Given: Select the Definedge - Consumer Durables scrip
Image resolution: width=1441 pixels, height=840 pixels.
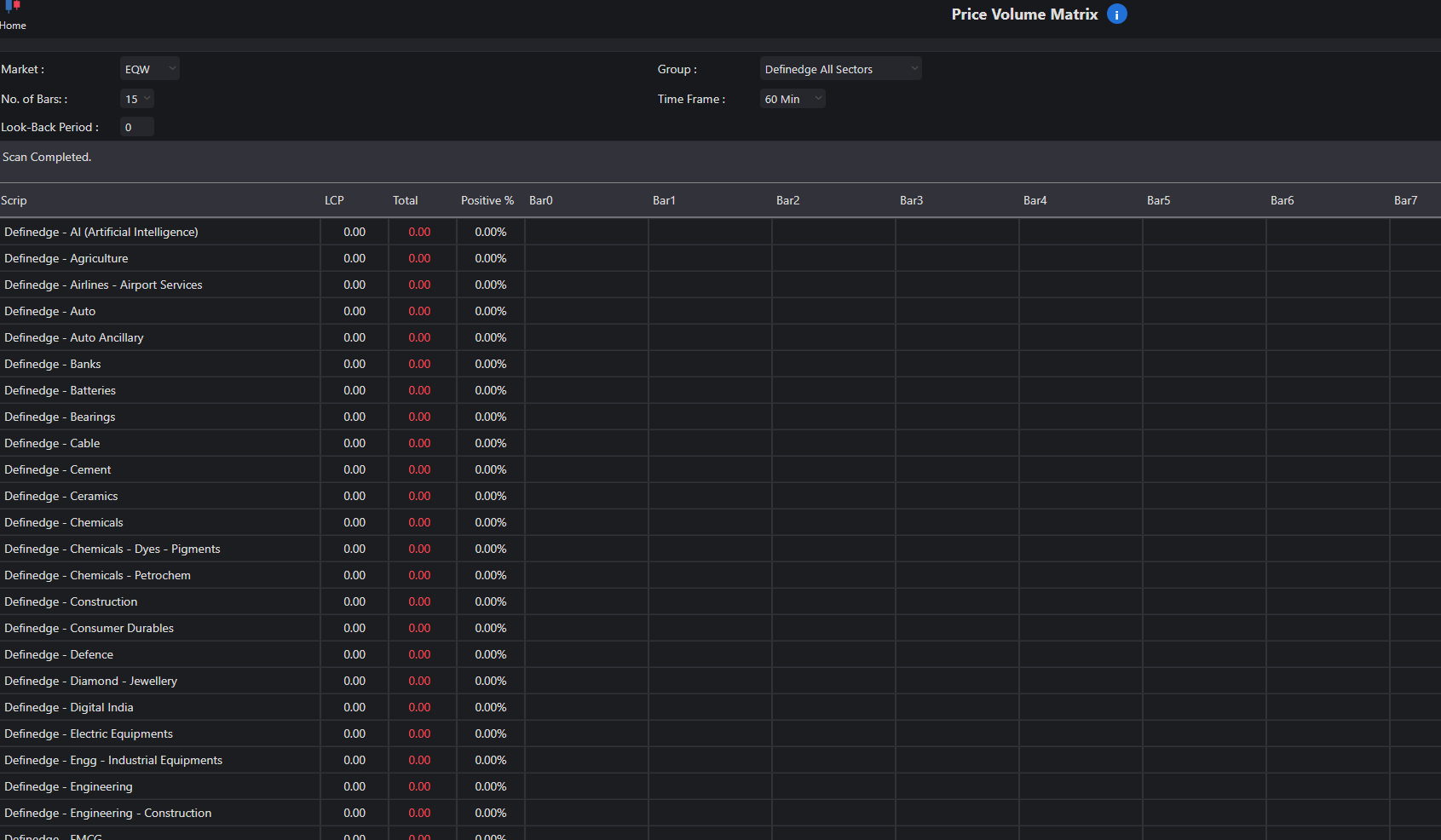Looking at the screenshot, I should 89,628.
